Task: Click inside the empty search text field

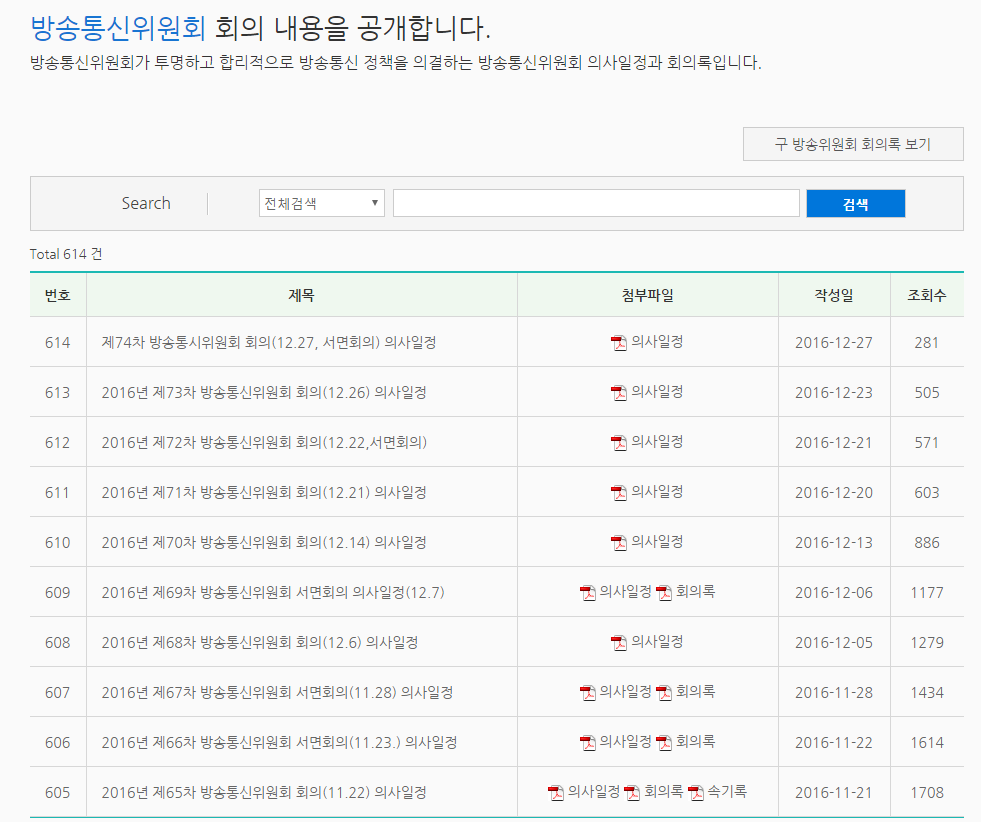Action: tap(596, 203)
